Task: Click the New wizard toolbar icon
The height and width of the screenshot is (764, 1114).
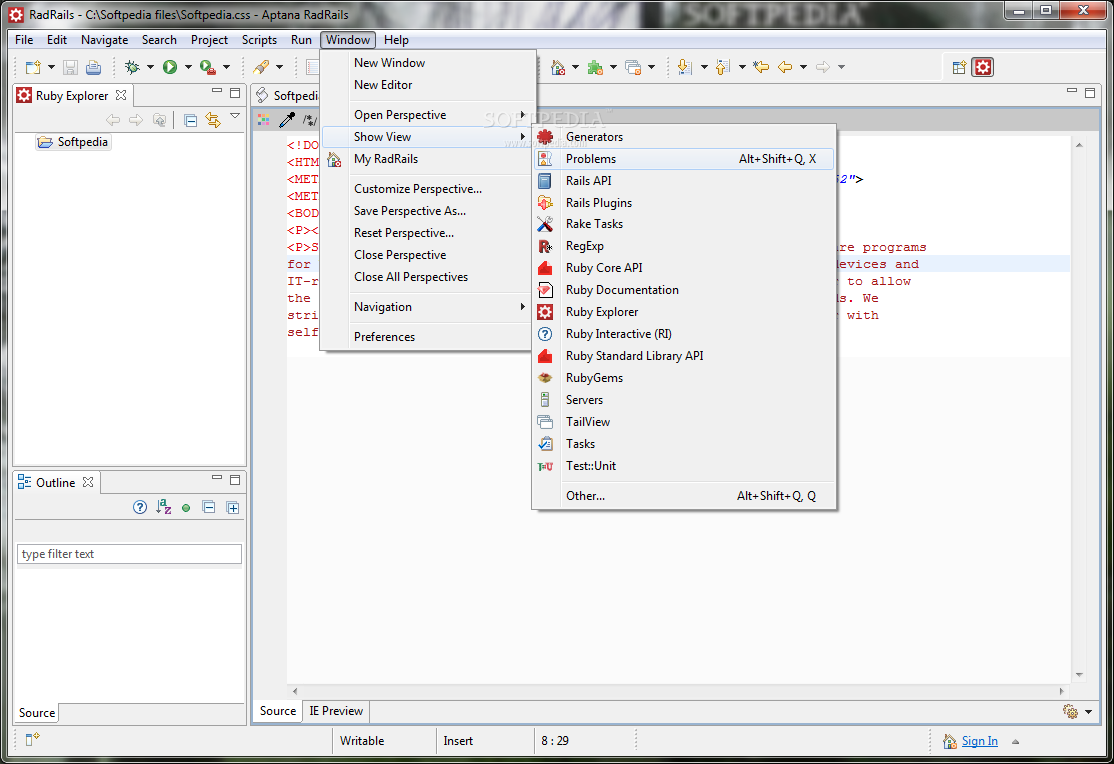Action: point(33,67)
